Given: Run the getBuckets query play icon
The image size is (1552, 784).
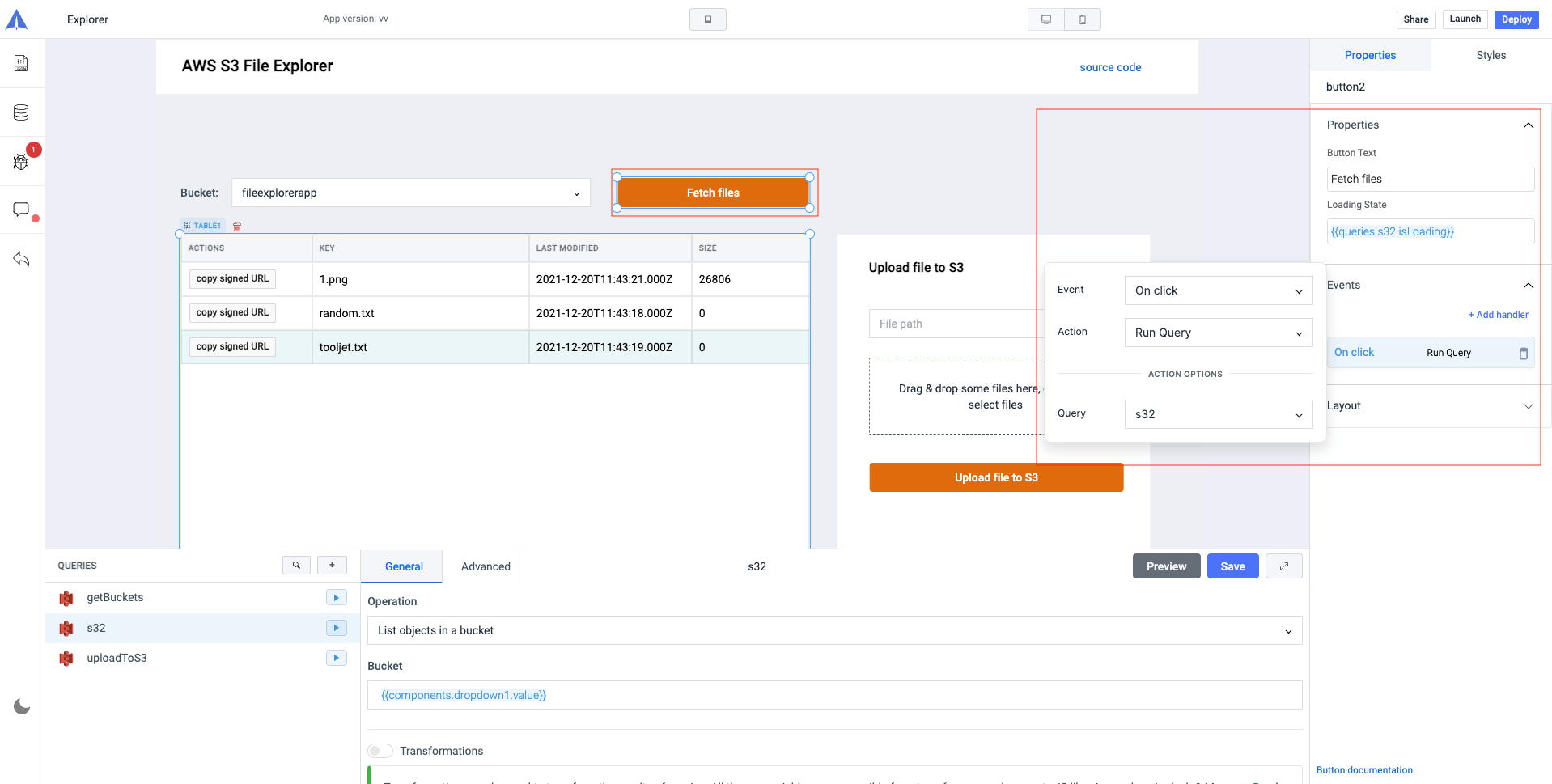Looking at the screenshot, I should coord(336,597).
